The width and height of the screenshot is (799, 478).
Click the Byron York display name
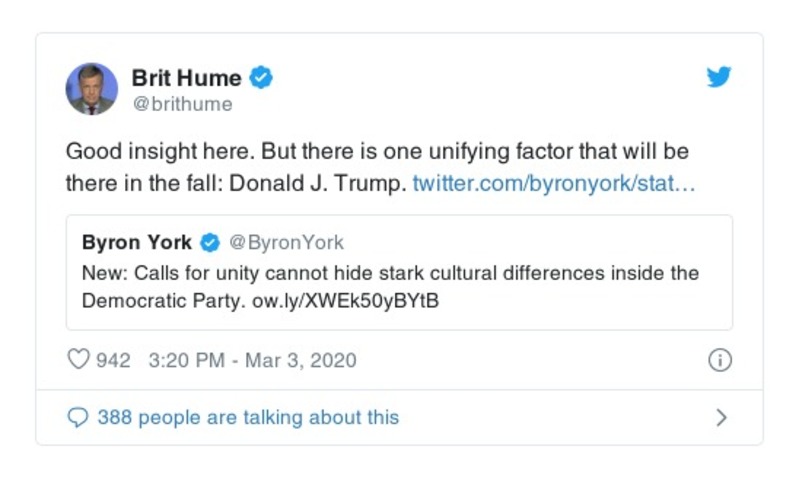click(x=137, y=242)
